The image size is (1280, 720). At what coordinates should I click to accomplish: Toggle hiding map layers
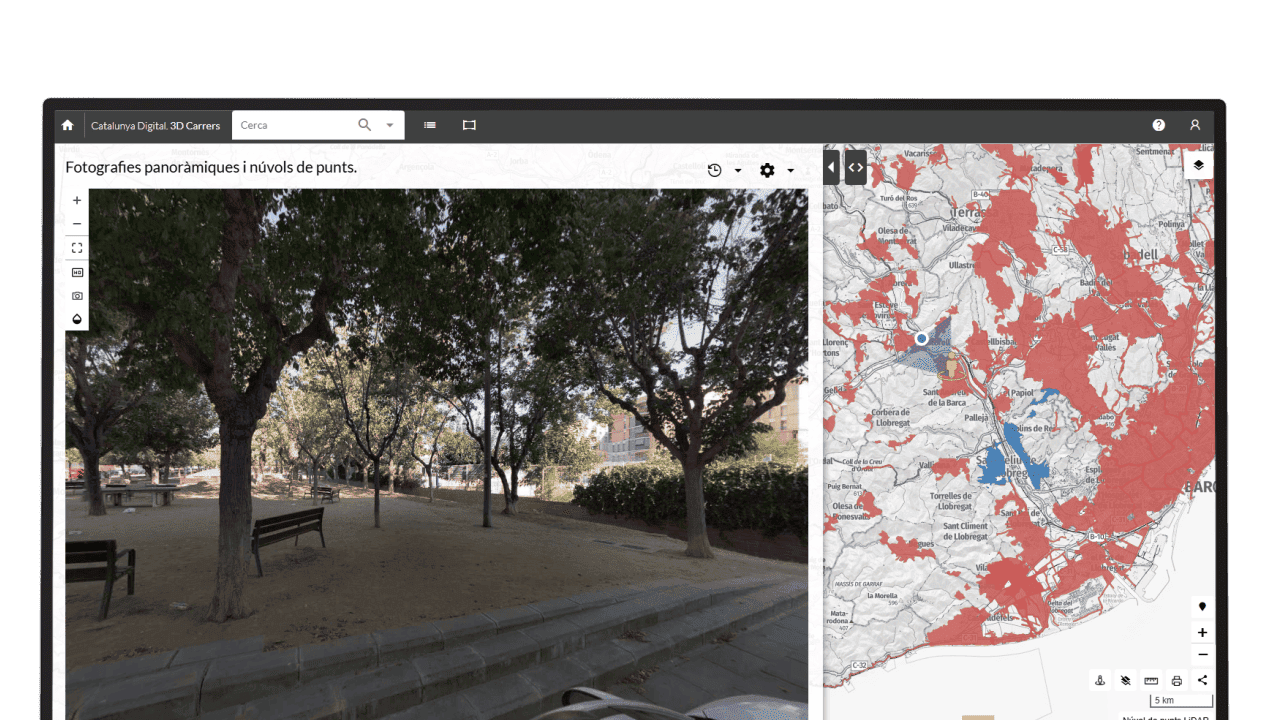point(1125,680)
